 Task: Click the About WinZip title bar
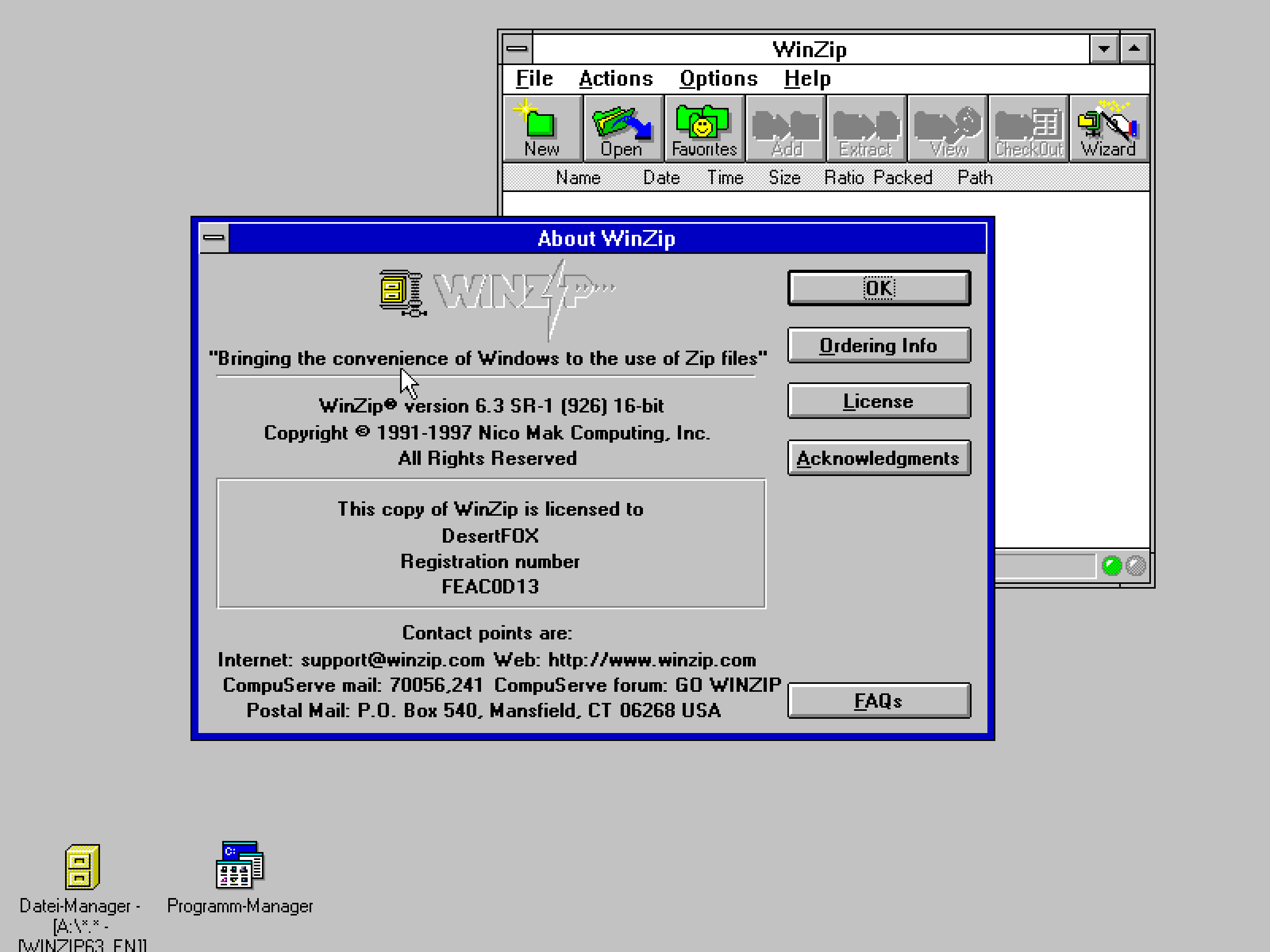(x=607, y=238)
